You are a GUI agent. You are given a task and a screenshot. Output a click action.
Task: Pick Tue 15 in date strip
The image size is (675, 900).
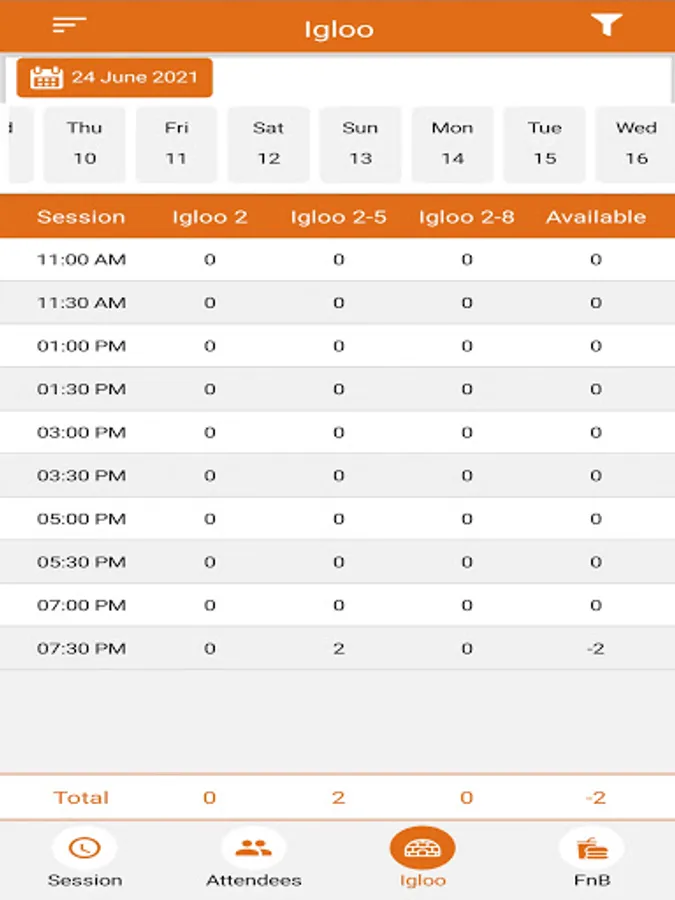click(544, 143)
